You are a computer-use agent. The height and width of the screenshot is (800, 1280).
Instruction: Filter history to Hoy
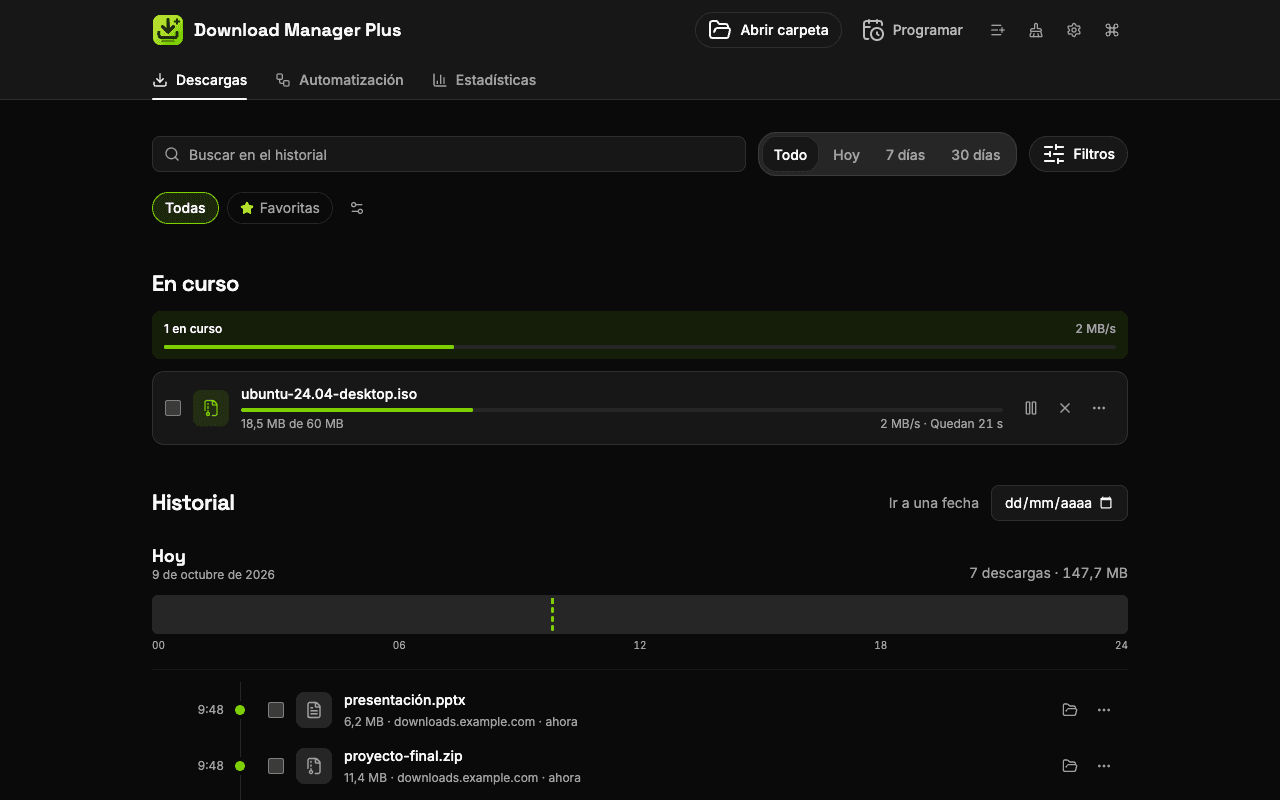[846, 155]
